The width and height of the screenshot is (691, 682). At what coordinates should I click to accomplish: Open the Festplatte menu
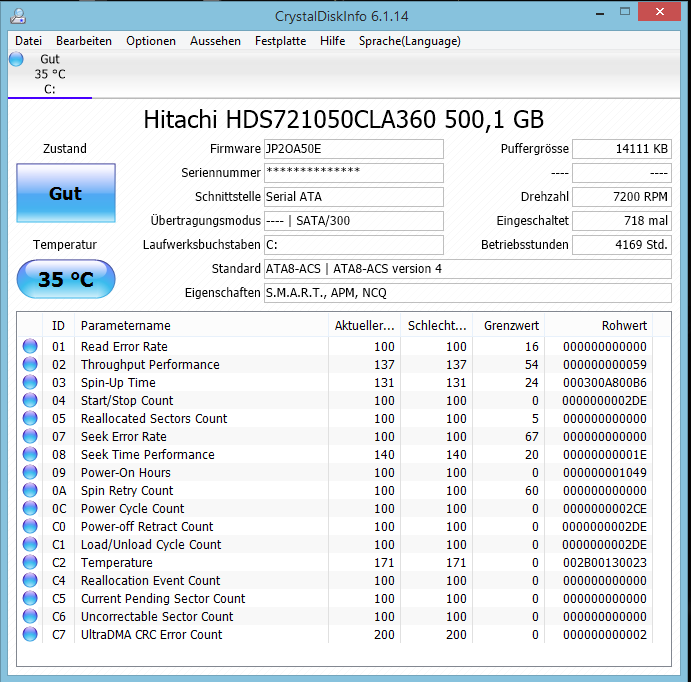[x=280, y=41]
